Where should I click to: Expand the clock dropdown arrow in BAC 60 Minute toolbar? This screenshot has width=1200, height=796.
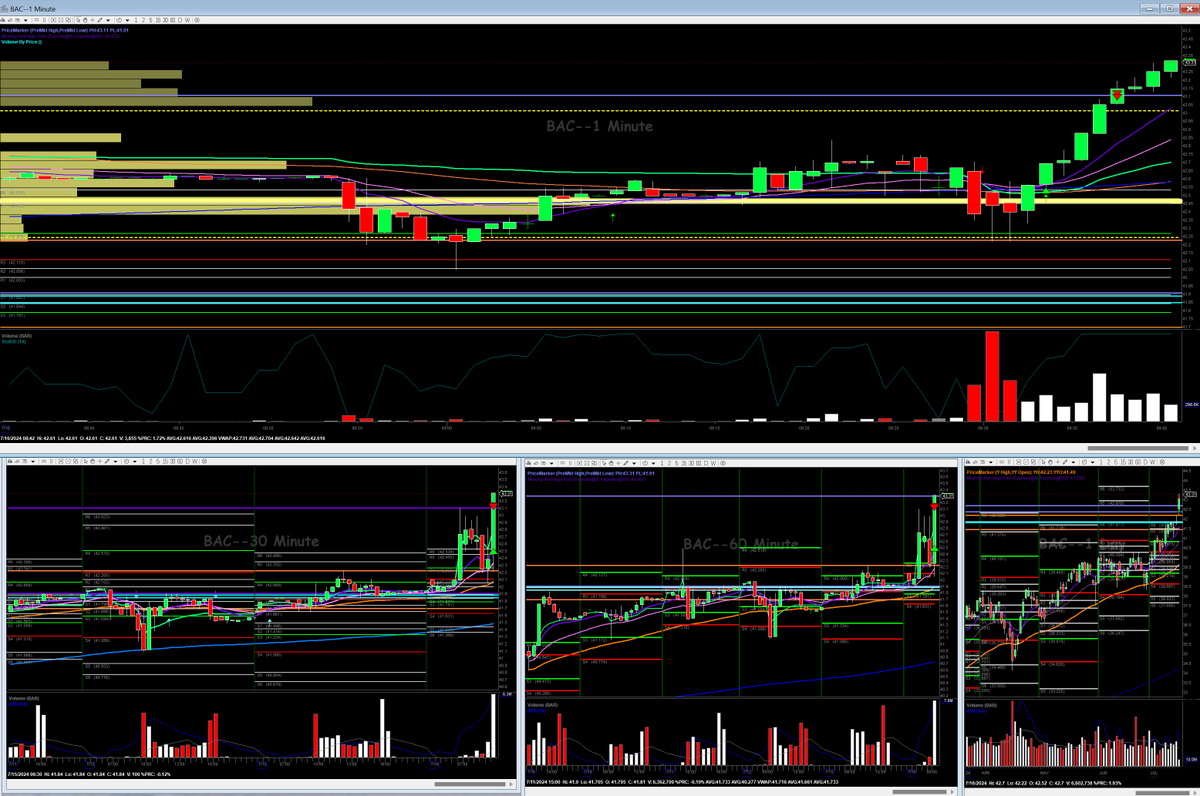coord(653,461)
